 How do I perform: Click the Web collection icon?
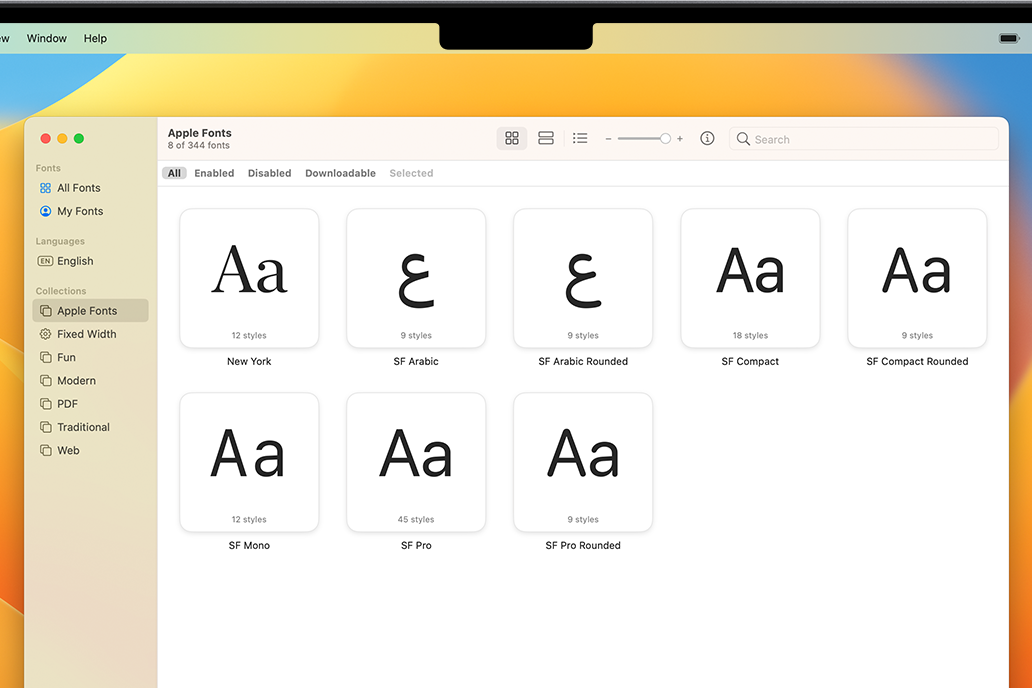click(x=45, y=450)
